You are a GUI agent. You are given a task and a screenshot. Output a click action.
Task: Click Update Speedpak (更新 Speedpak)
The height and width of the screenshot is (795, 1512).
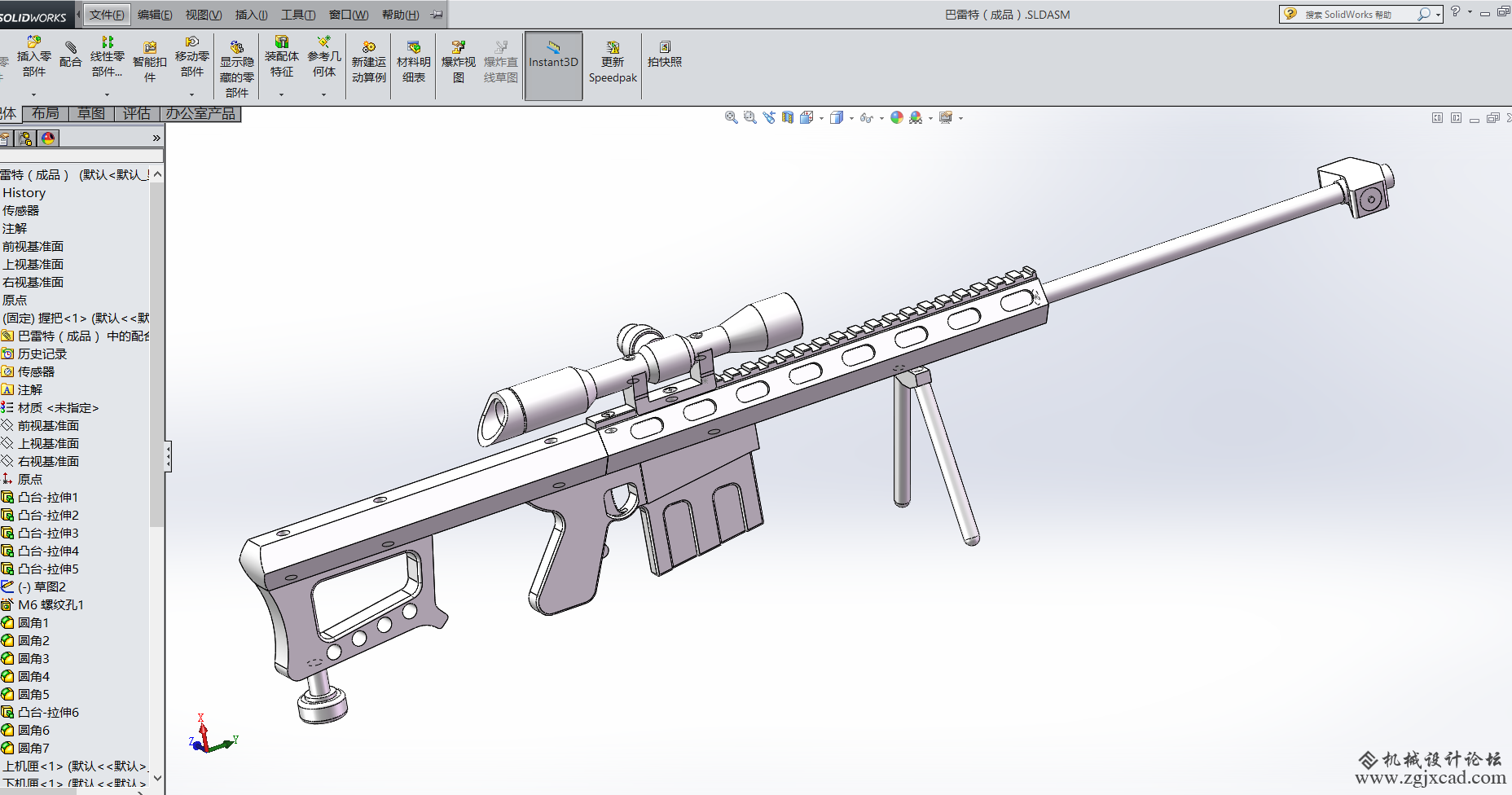tap(613, 62)
